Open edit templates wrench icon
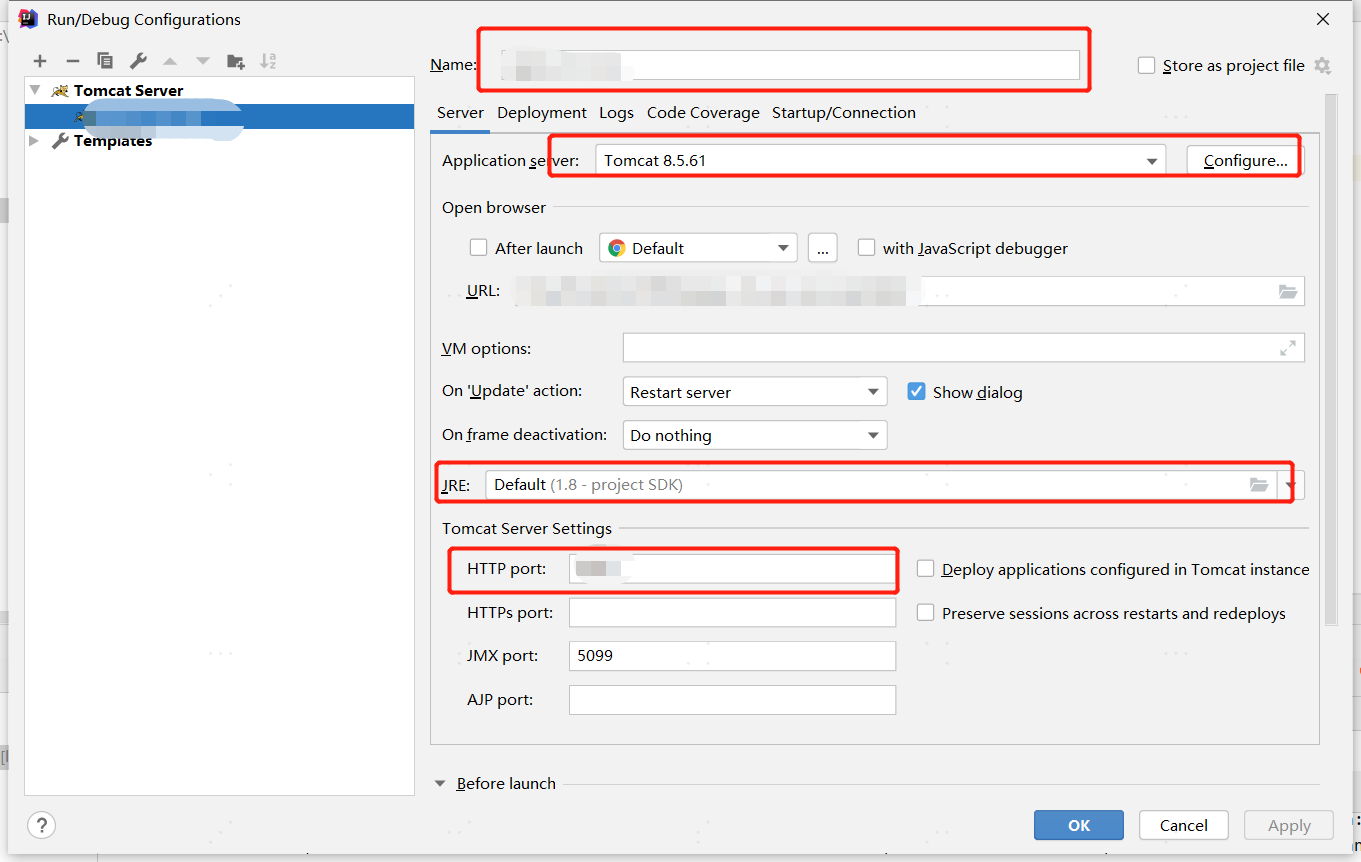 [138, 61]
